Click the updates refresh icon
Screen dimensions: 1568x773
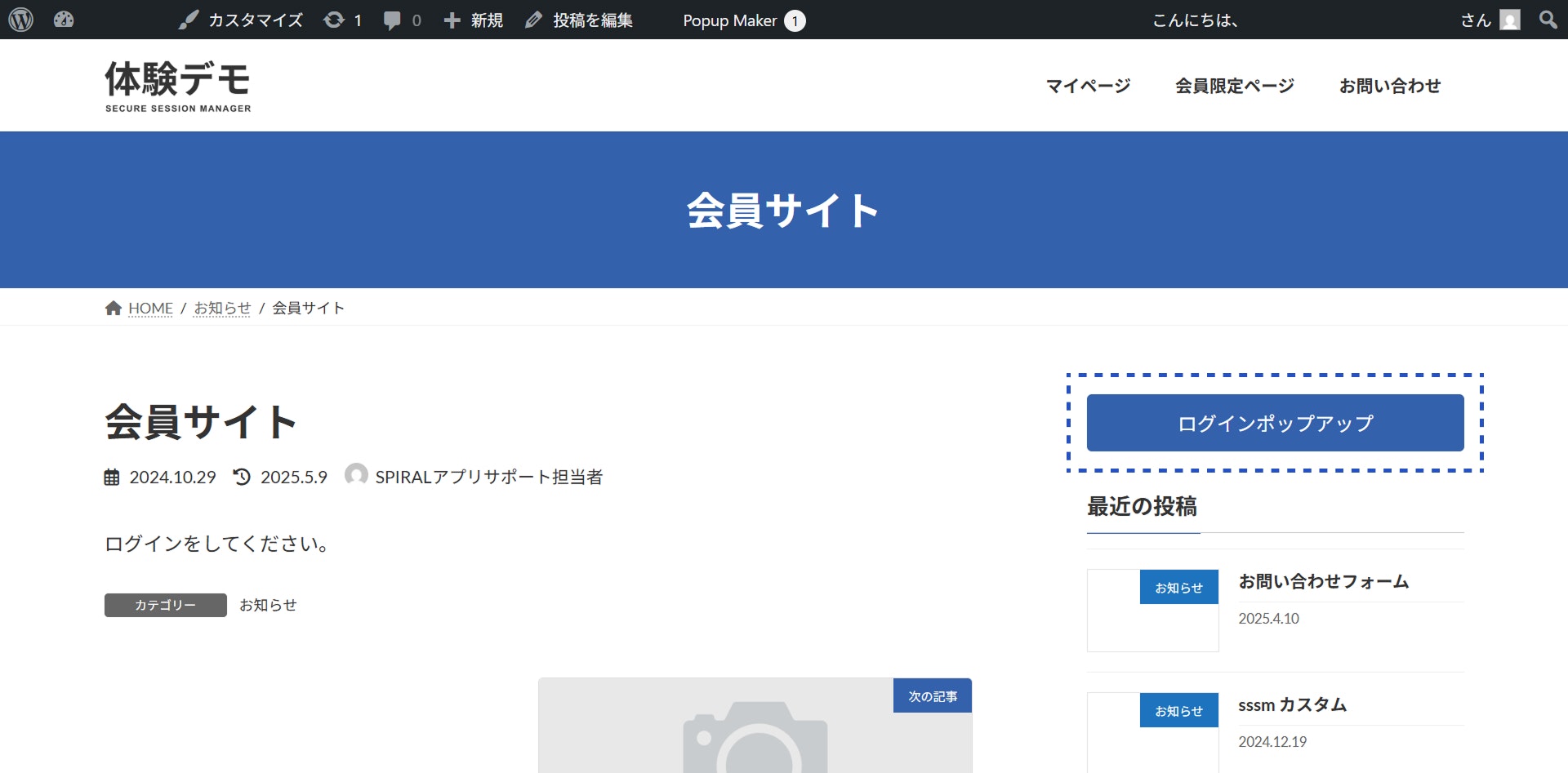pyautogui.click(x=334, y=20)
